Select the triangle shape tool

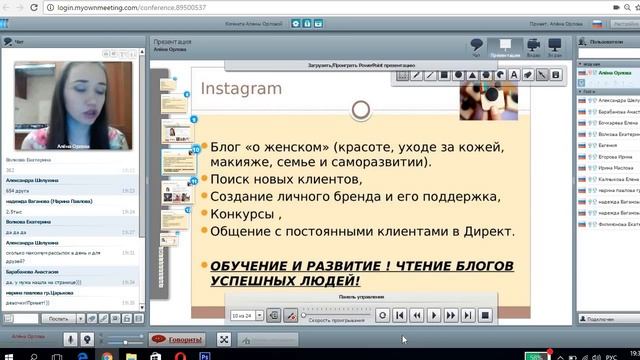(472, 75)
